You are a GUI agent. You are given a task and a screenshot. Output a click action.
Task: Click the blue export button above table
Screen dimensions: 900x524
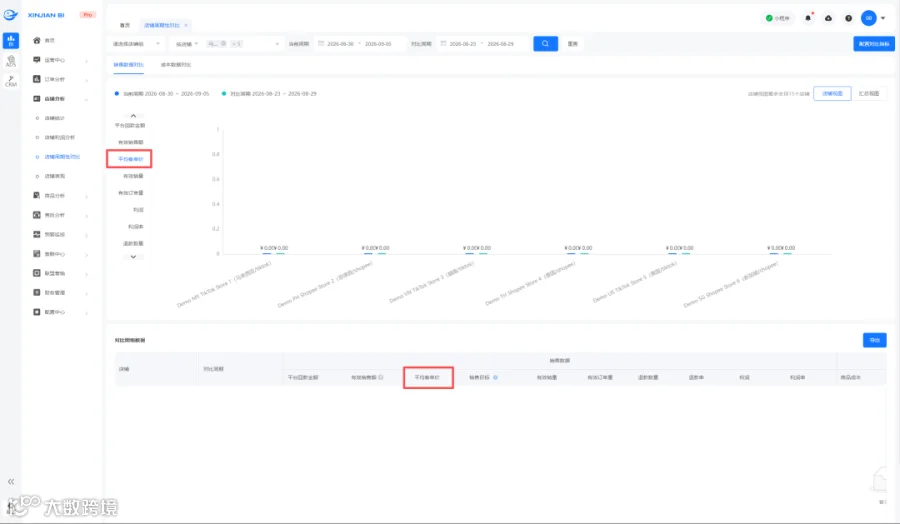(x=874, y=340)
